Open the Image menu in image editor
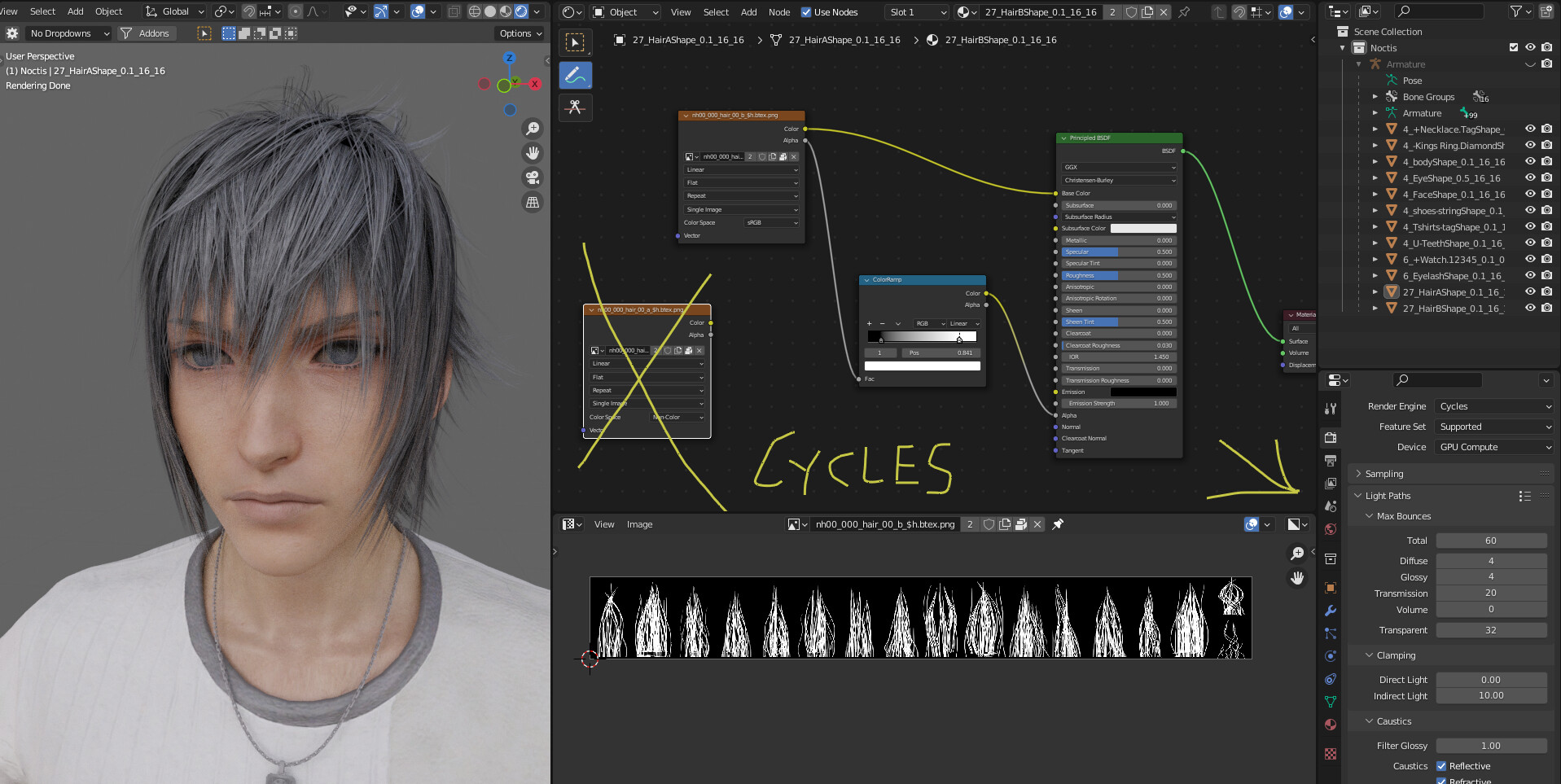This screenshot has height=784, width=1561. pyautogui.click(x=639, y=524)
